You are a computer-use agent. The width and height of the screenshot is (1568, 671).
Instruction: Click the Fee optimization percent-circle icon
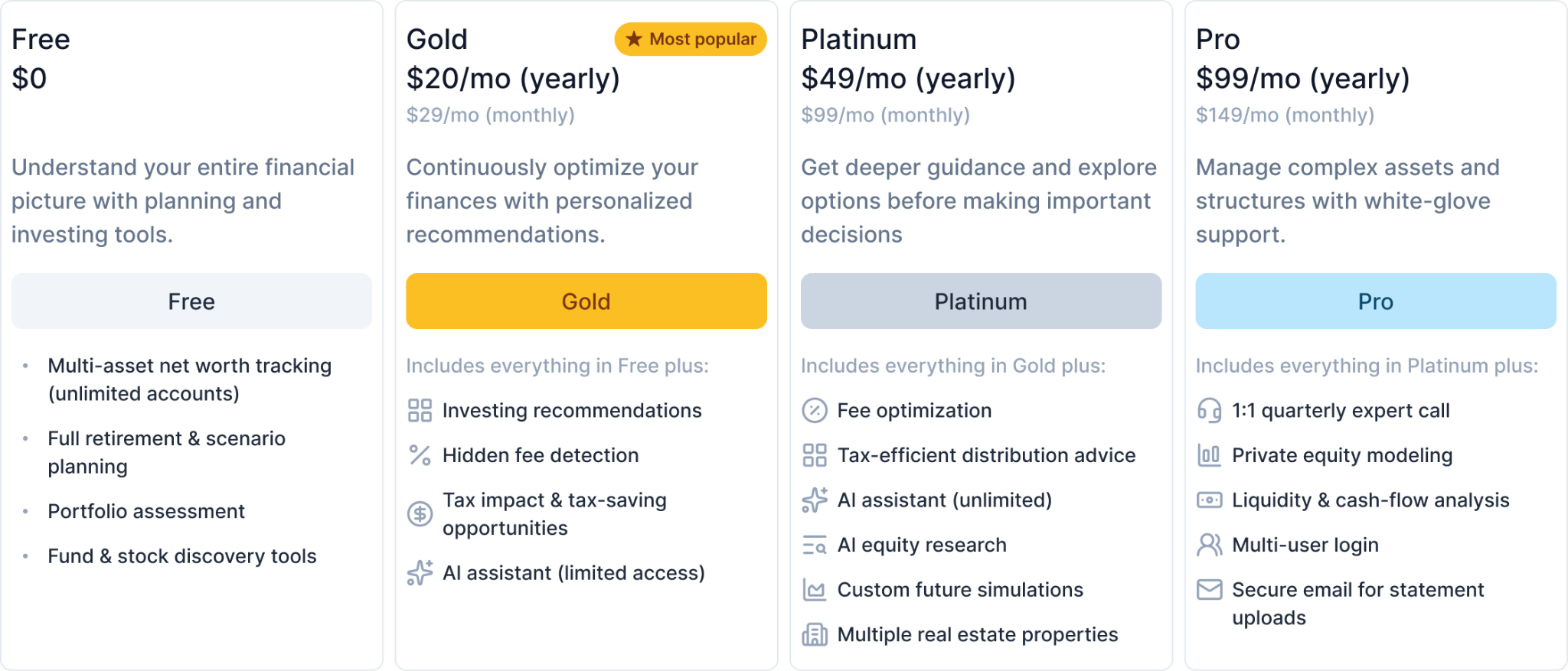click(815, 410)
